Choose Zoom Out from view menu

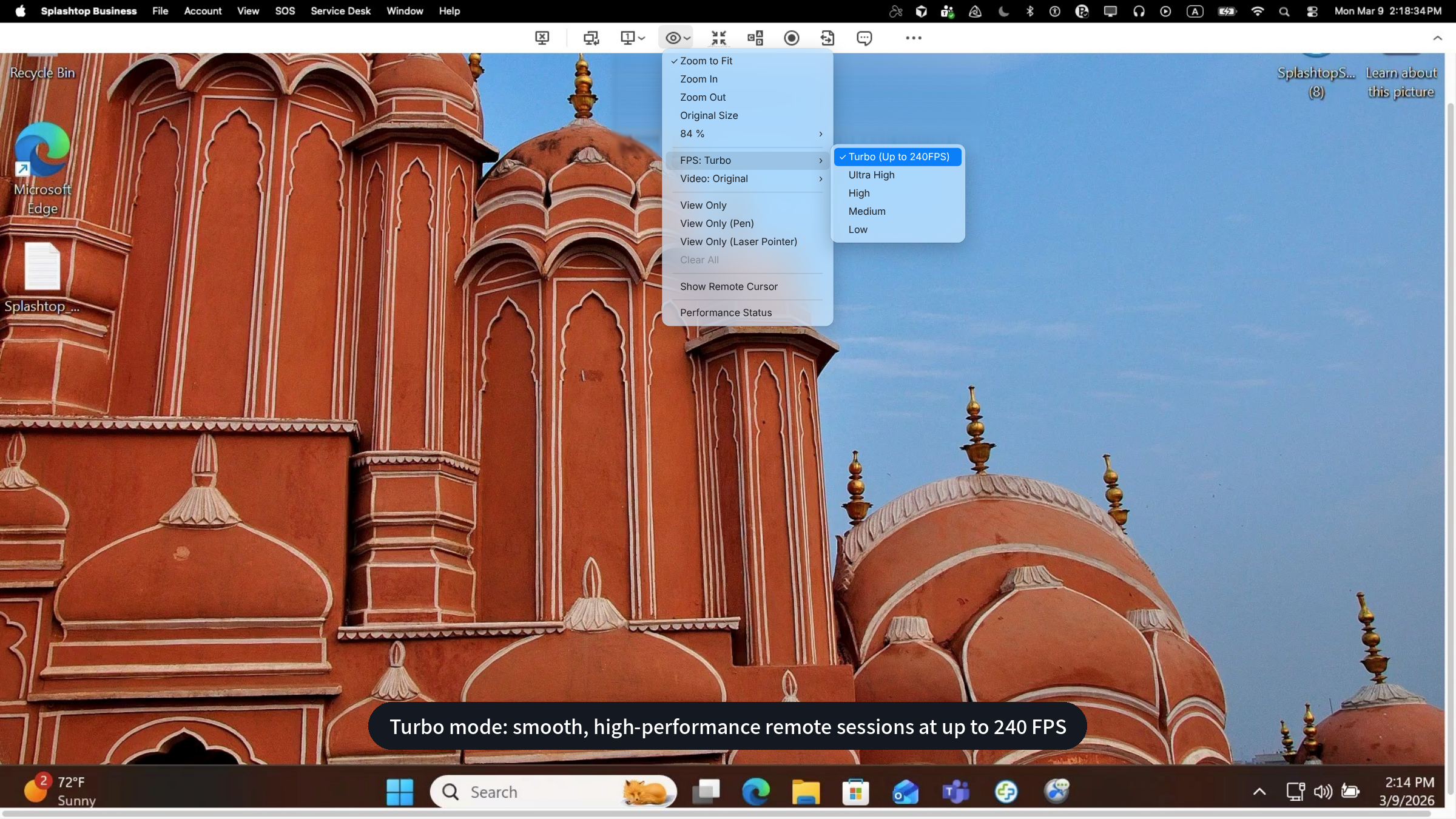pos(748,97)
